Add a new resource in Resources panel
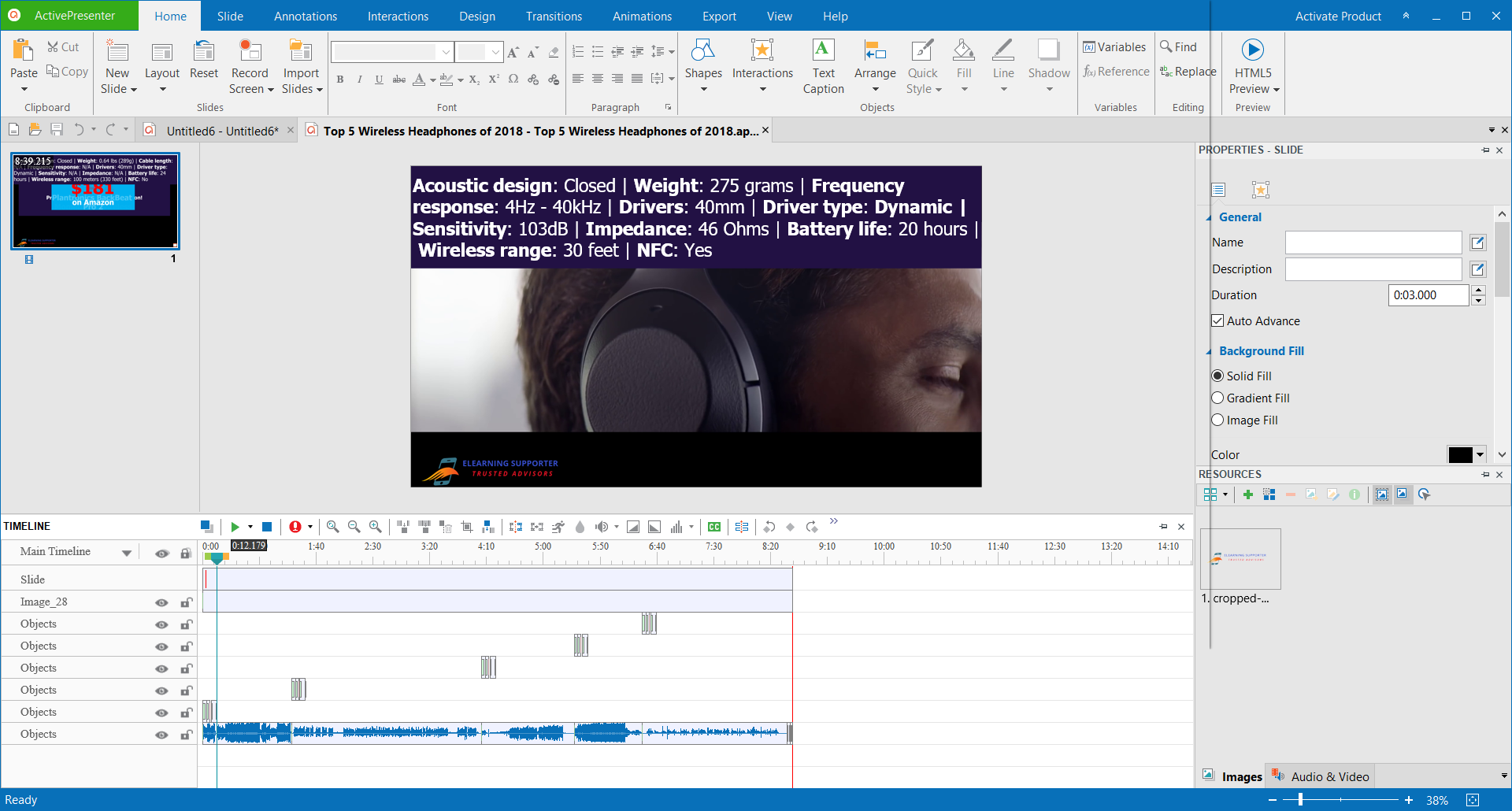This screenshot has height=811, width=1512. [1248, 494]
